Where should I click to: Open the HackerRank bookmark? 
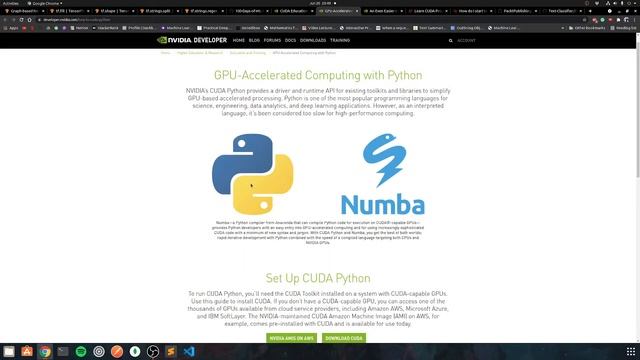105,28
